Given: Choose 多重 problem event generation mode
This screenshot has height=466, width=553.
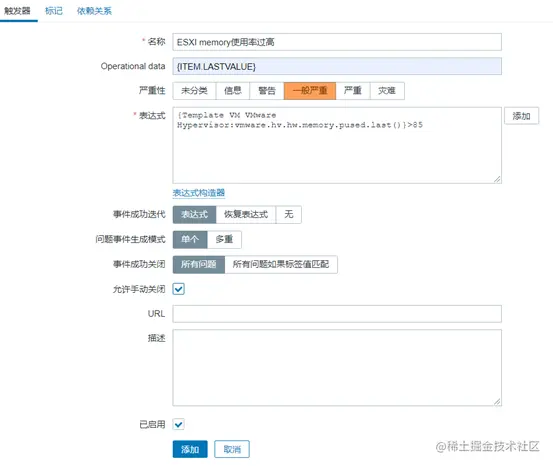Looking at the screenshot, I should pos(224,240).
